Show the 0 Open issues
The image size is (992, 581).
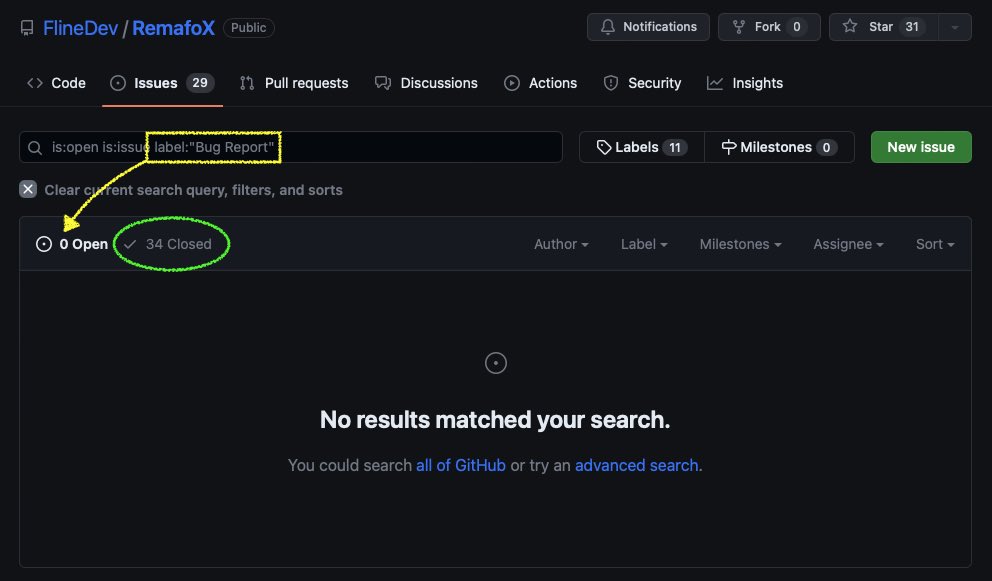tap(72, 244)
